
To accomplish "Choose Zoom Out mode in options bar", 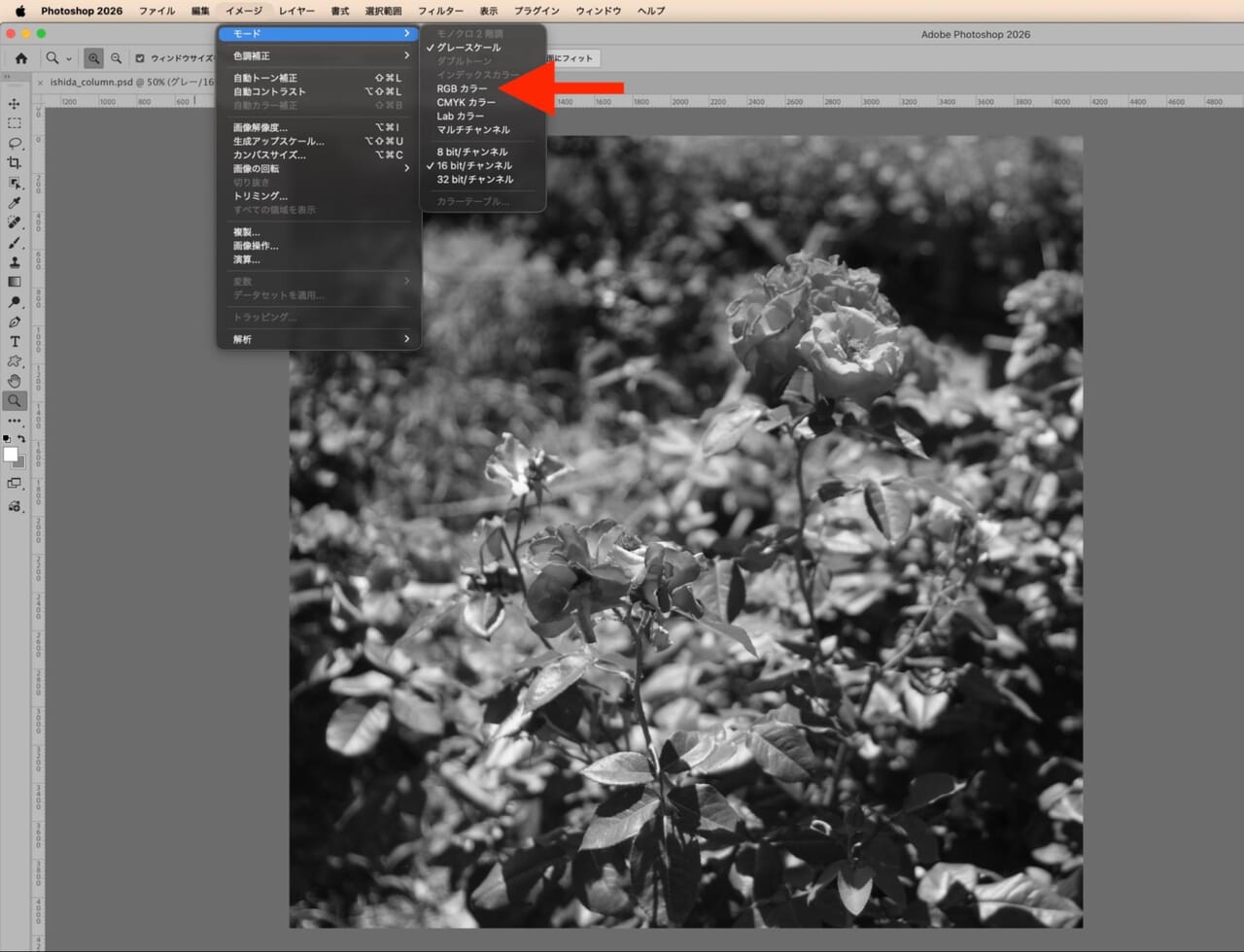I will [116, 58].
